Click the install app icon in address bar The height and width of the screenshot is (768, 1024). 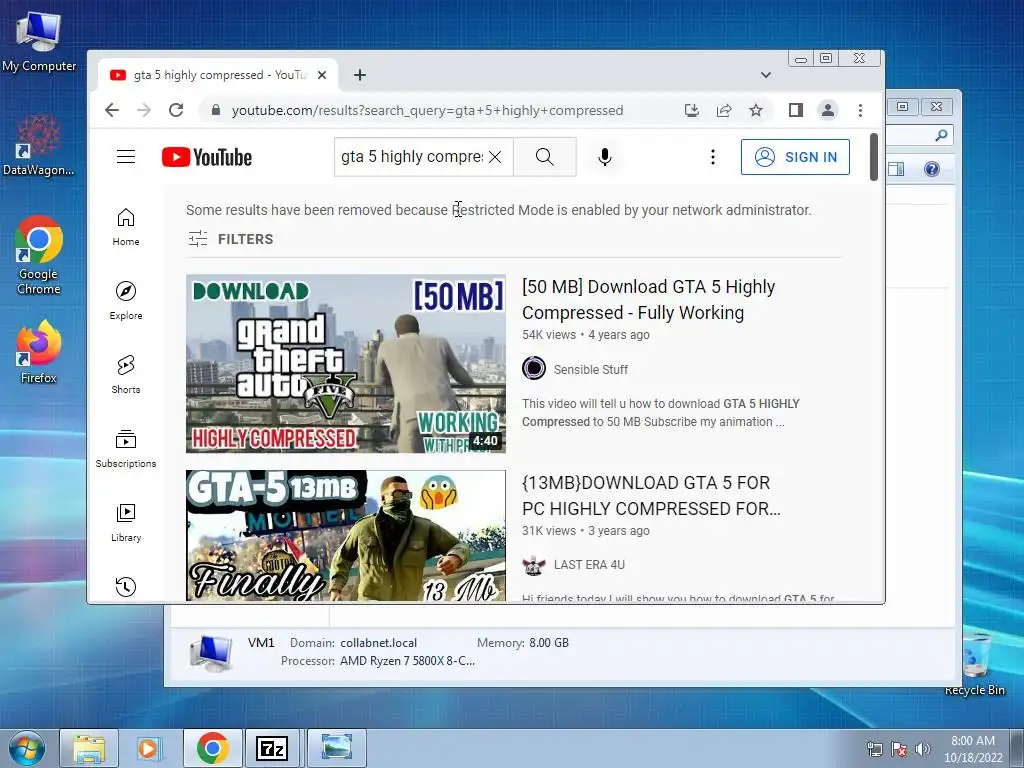(x=692, y=110)
